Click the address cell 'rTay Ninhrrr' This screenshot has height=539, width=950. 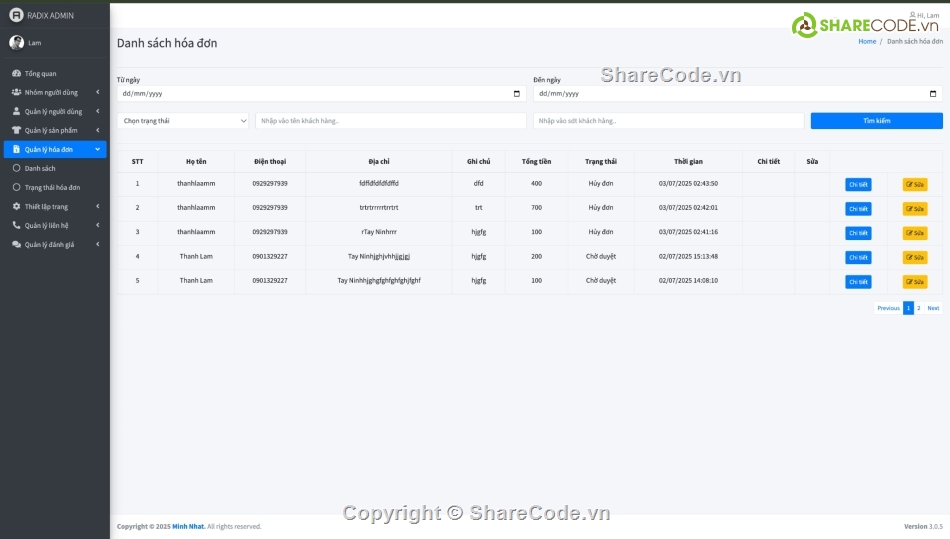379,232
